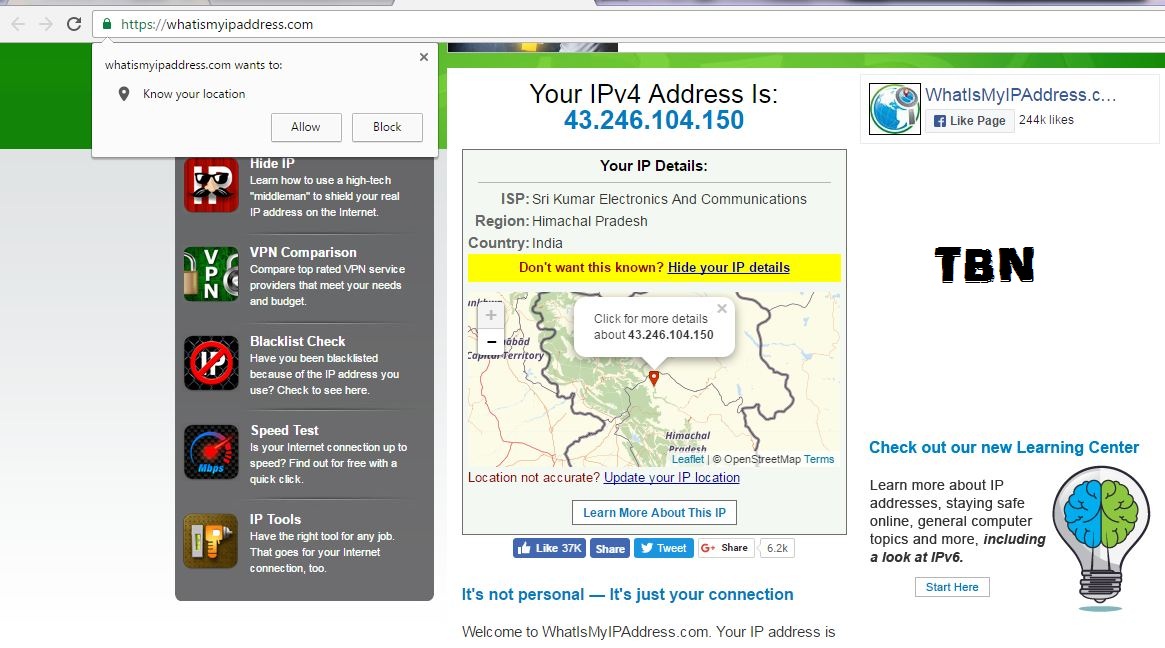Click the Facebook Like 37K button

click(x=550, y=548)
